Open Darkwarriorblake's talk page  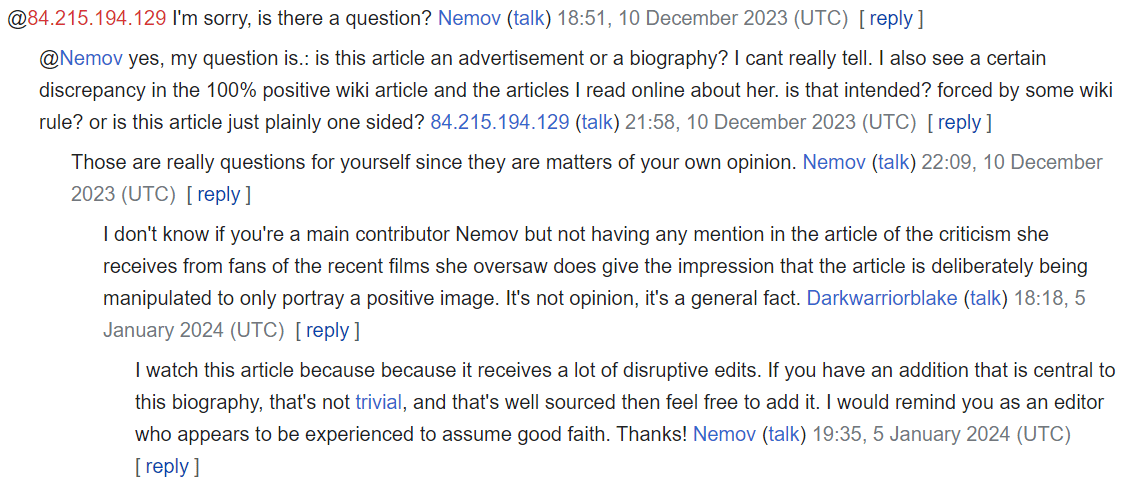click(x=986, y=299)
